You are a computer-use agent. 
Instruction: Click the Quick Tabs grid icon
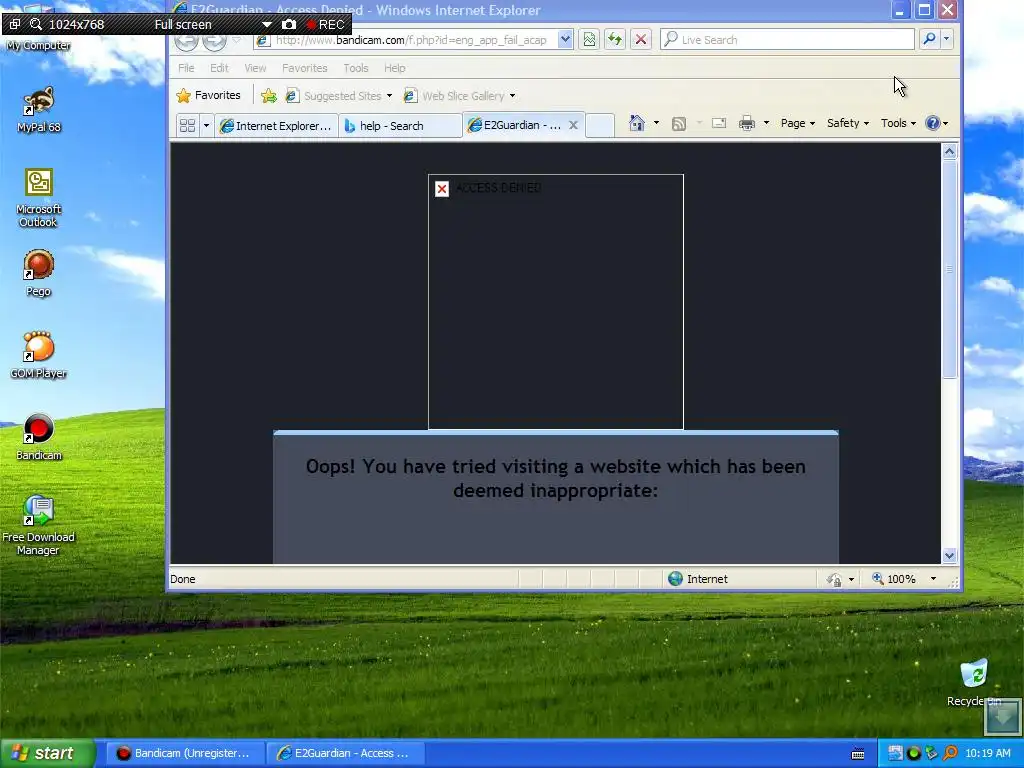187,125
